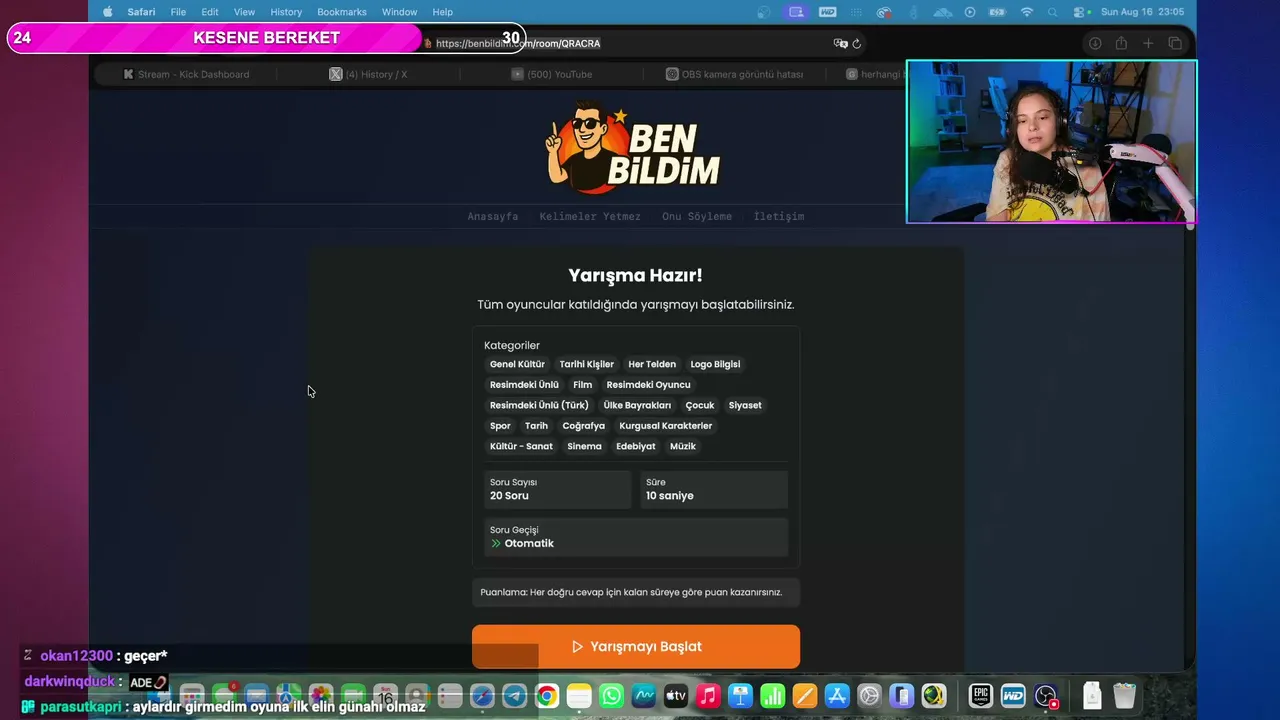
Task: Click the 10 saniye duration value
Action: point(670,496)
